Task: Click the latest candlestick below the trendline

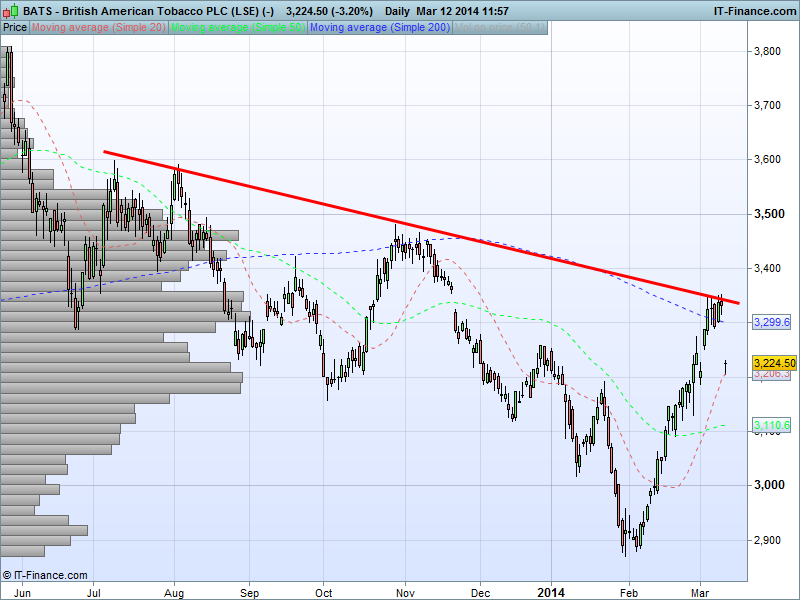Action: 725,366
